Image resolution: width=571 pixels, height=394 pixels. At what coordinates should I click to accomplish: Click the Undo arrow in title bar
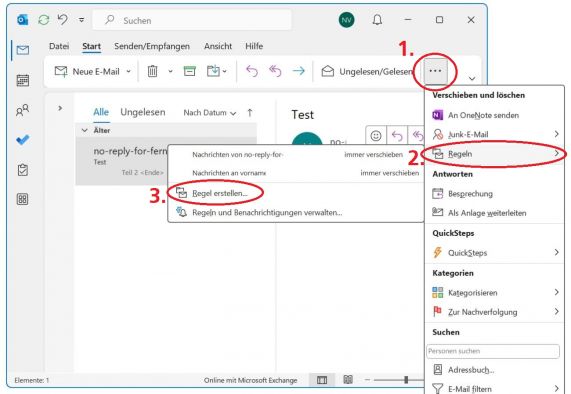pos(63,19)
